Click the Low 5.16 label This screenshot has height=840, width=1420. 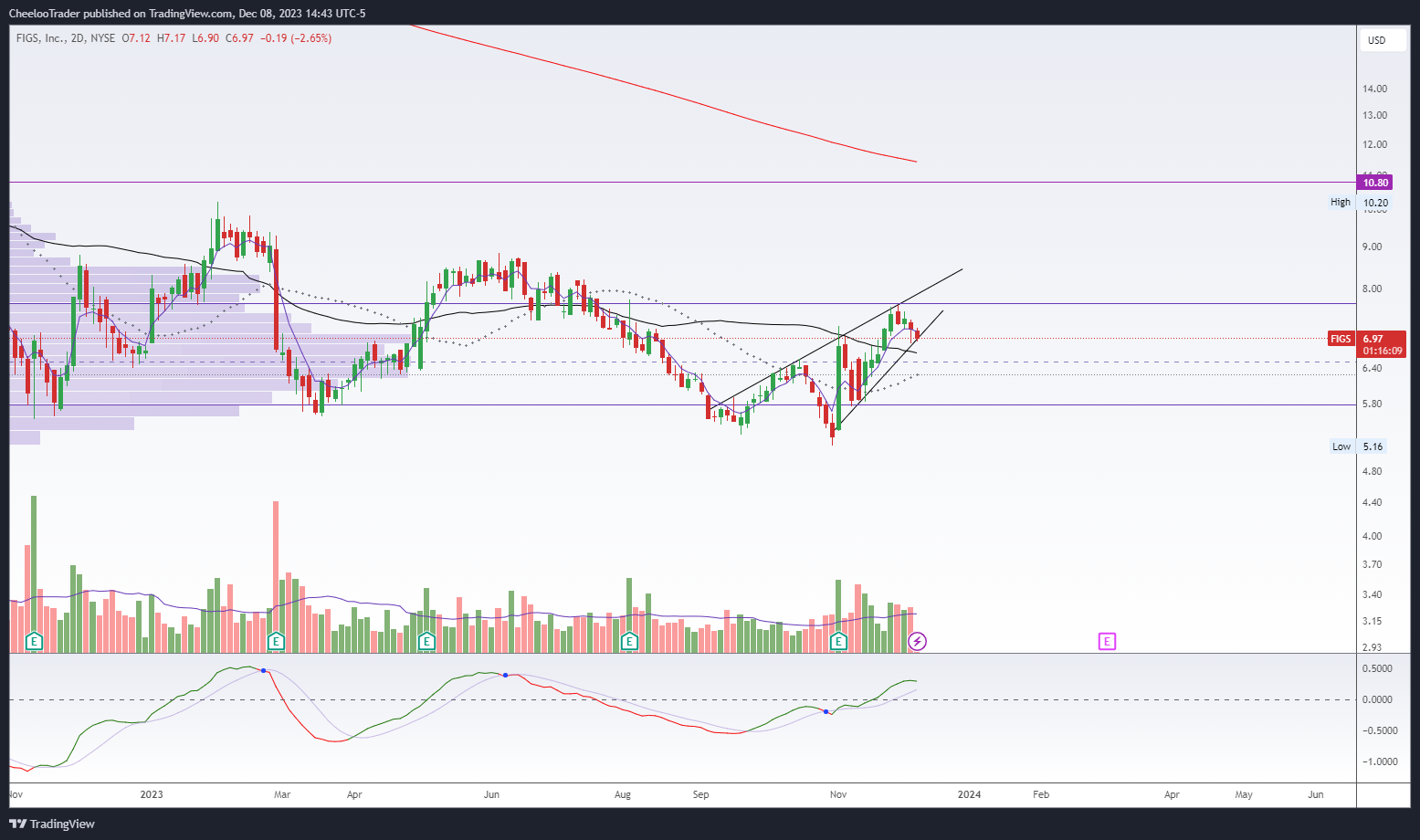coord(1359,446)
